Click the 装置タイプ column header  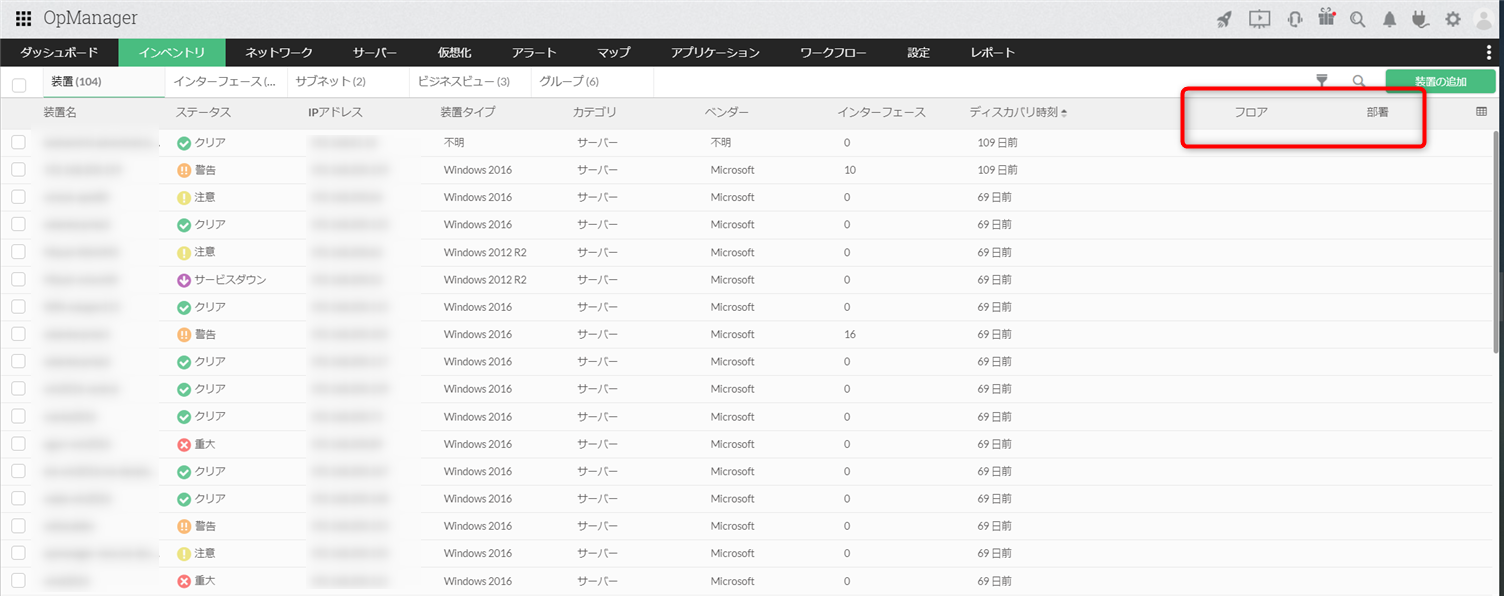[468, 112]
